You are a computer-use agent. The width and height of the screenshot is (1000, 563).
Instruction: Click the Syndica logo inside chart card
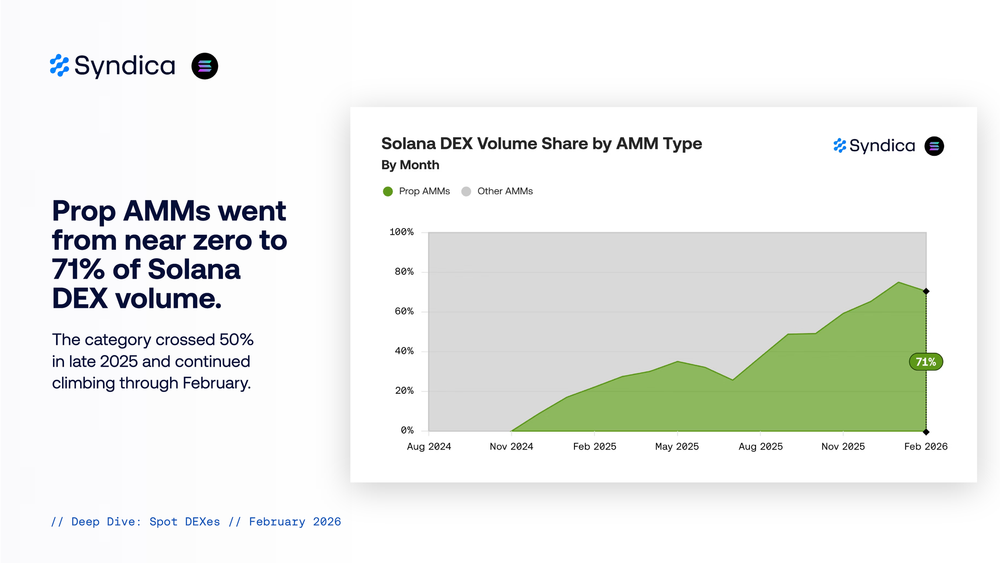tap(874, 146)
